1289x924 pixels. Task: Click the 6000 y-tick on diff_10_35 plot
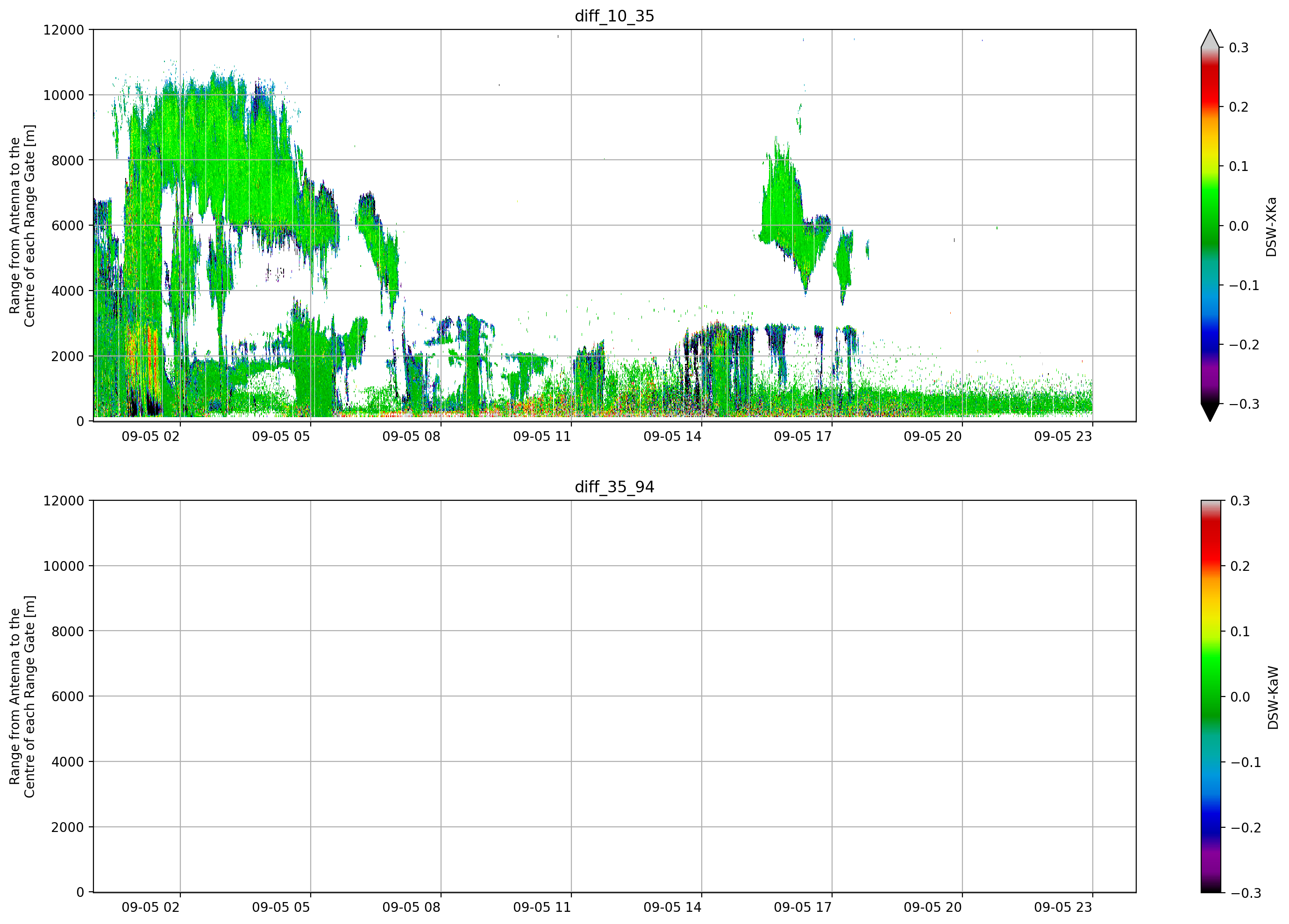68,226
